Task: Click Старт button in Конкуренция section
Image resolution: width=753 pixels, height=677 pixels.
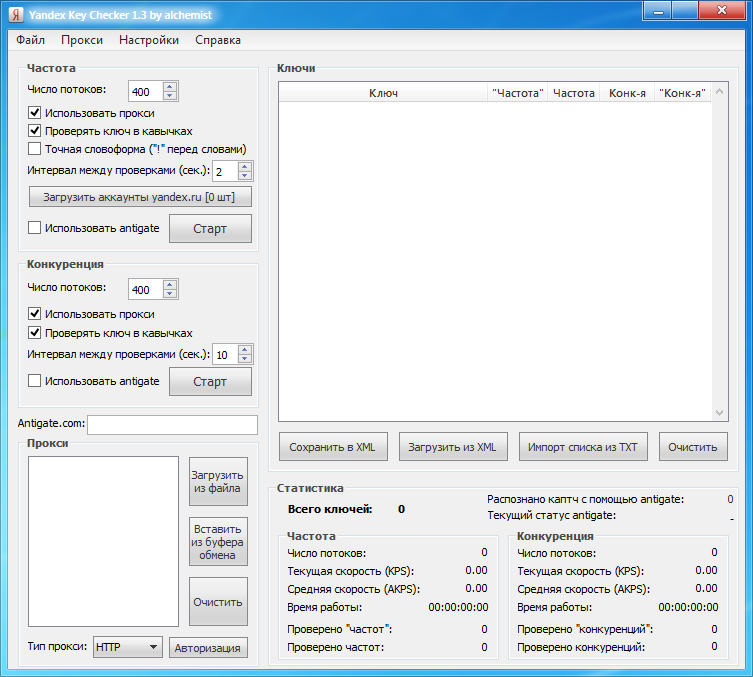Action: point(210,382)
